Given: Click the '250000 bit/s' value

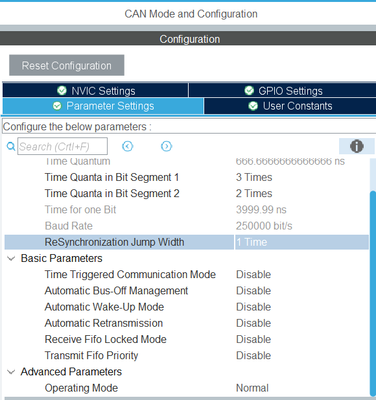Looking at the screenshot, I should click(264, 226).
